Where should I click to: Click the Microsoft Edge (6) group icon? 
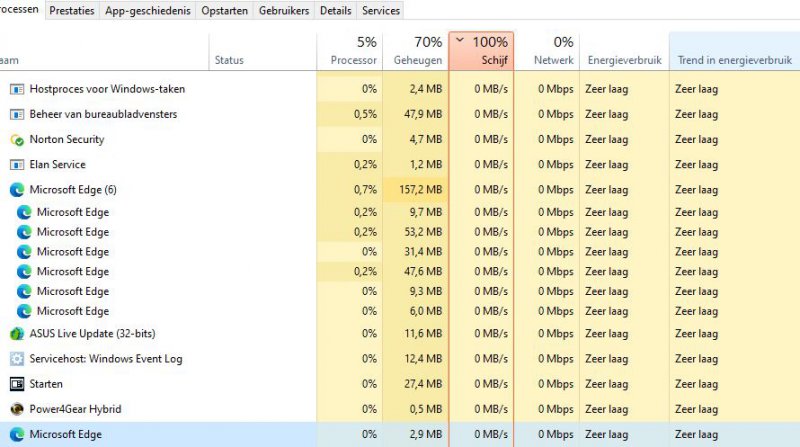[17, 190]
